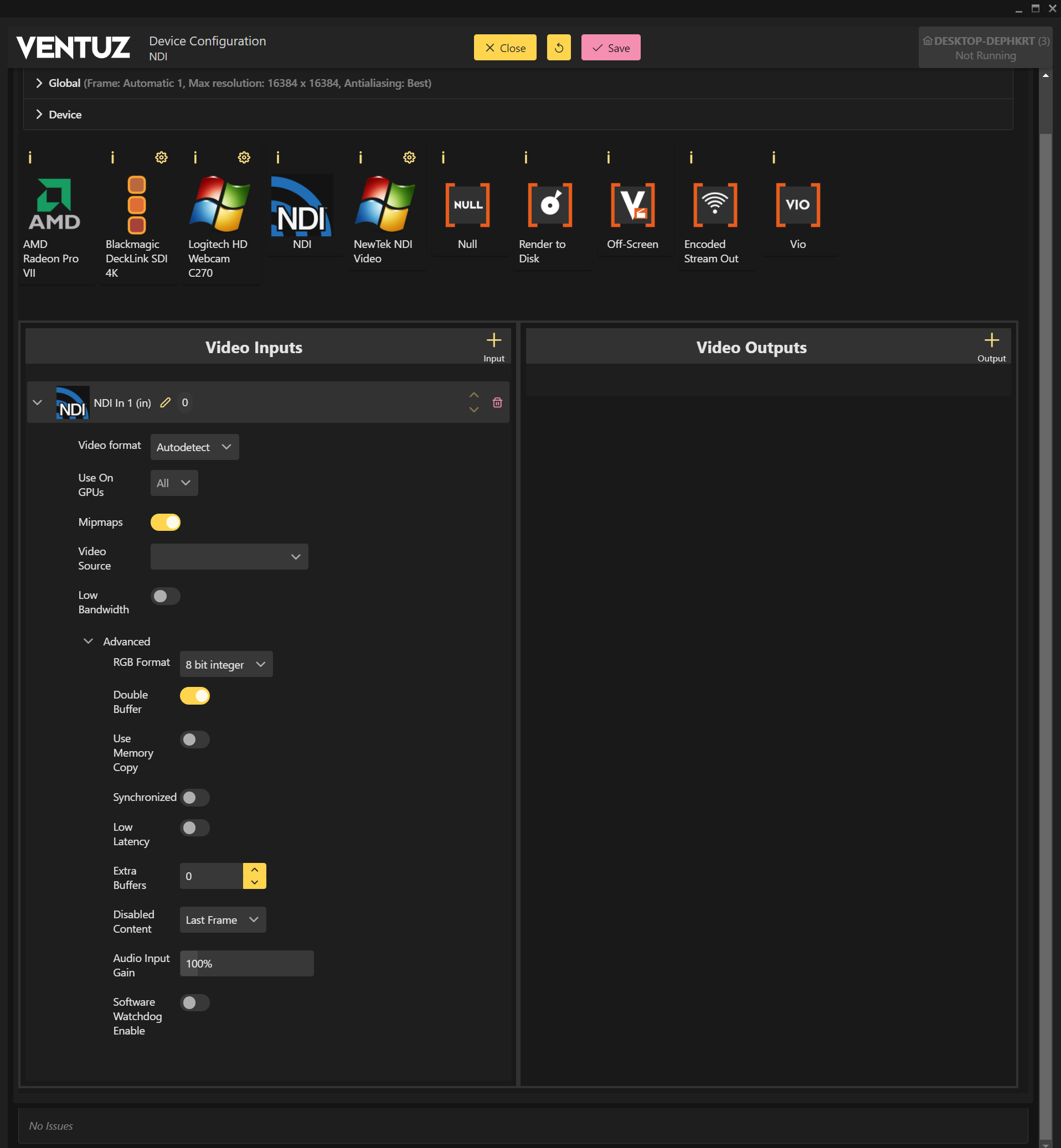Image resolution: width=1061 pixels, height=1148 pixels.
Task: Select the Render to Disk device
Action: pos(549,205)
